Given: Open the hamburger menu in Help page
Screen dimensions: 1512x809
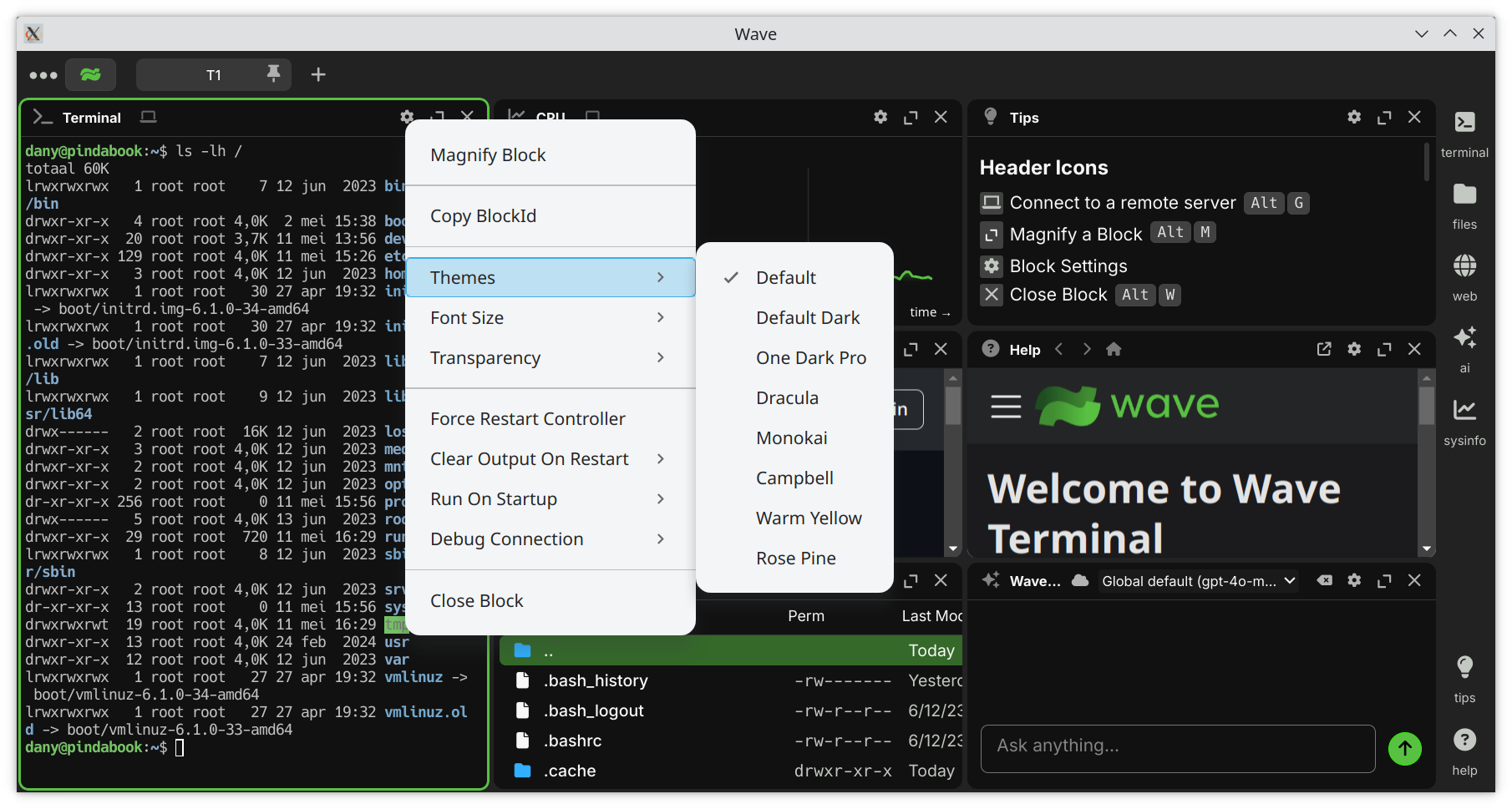Looking at the screenshot, I should point(1006,406).
